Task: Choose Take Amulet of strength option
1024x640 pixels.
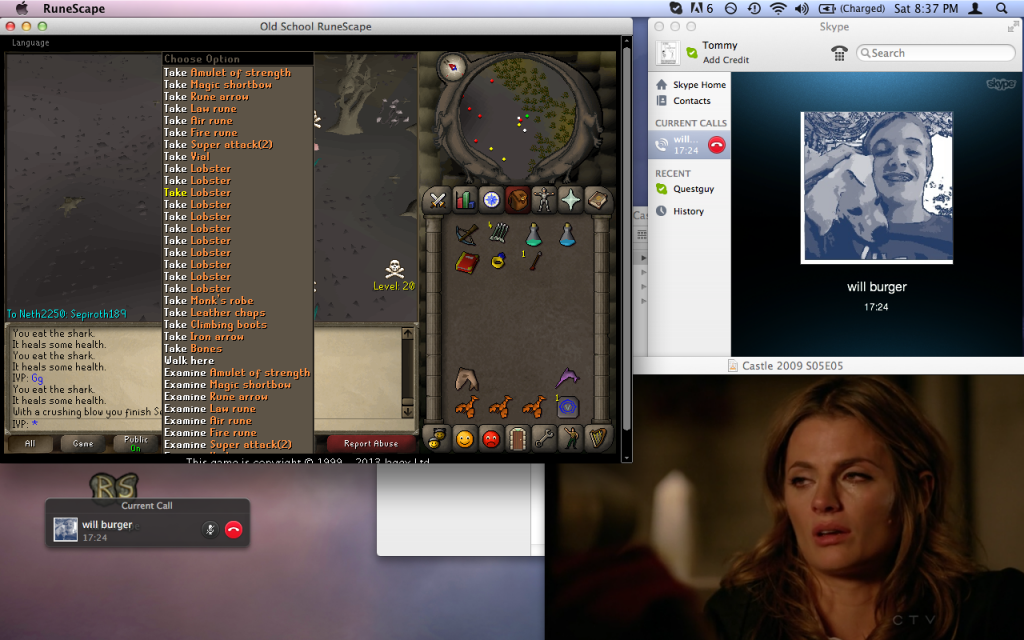Action: (227, 73)
